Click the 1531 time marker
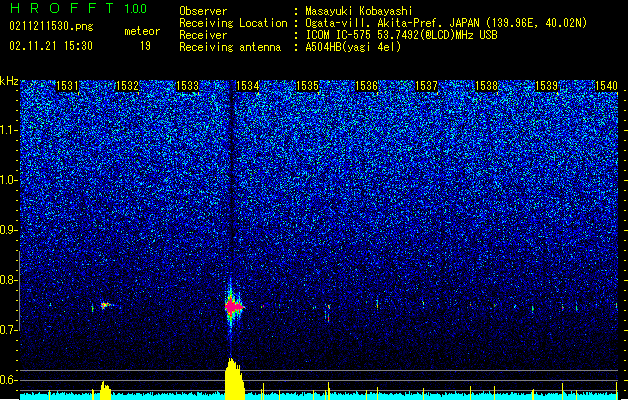Screen dimensions: 629x400 tap(67, 86)
